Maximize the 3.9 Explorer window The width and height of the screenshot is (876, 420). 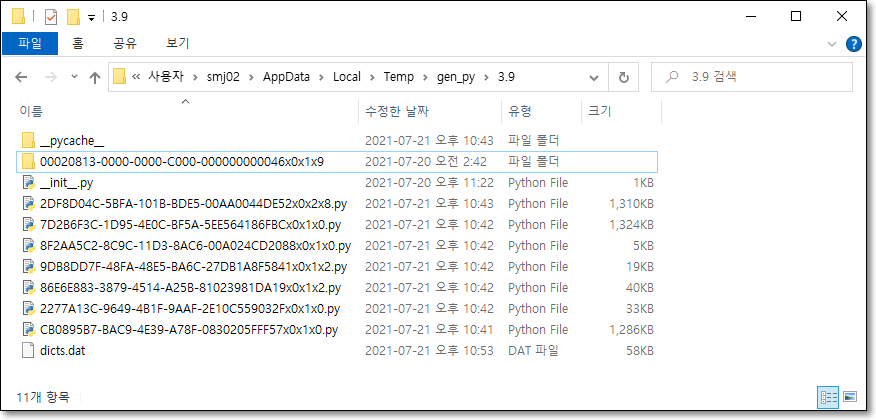(x=796, y=17)
